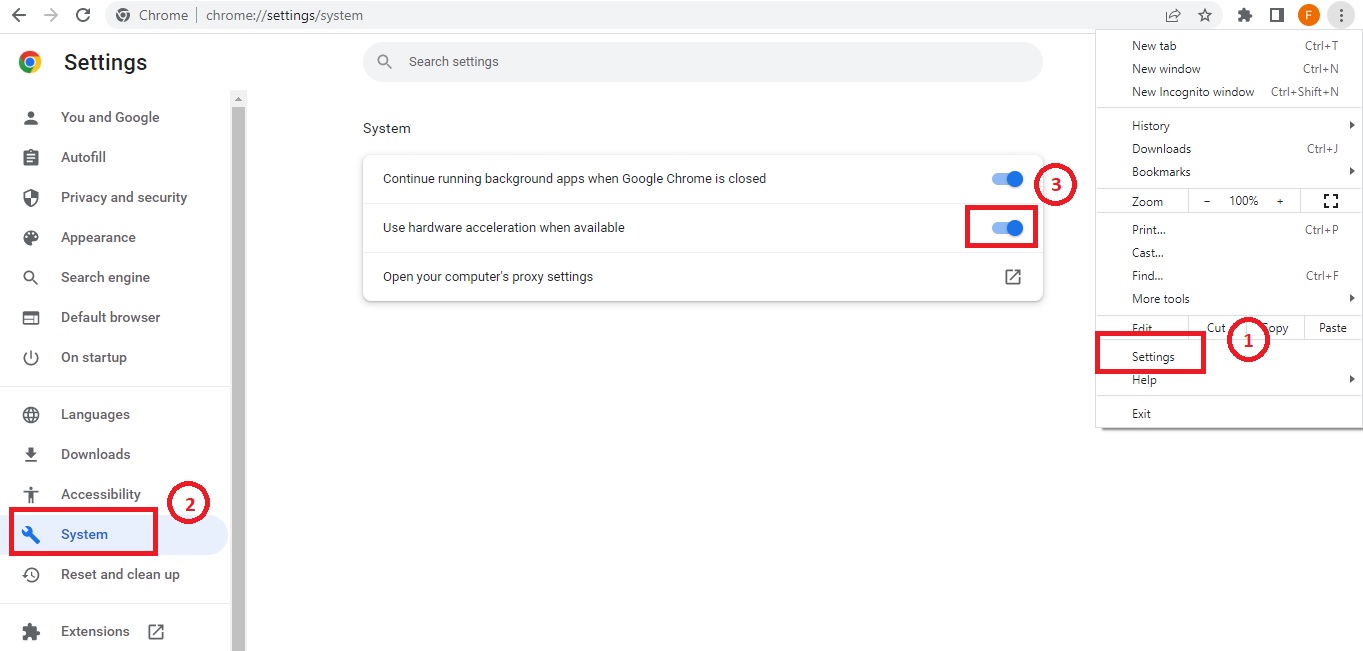Click Paste in the Edit row

(x=1333, y=328)
